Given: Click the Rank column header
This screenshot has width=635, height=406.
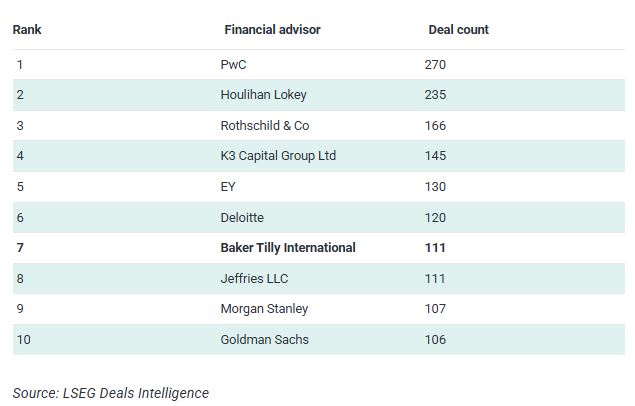Looking at the screenshot, I should pyautogui.click(x=27, y=30).
